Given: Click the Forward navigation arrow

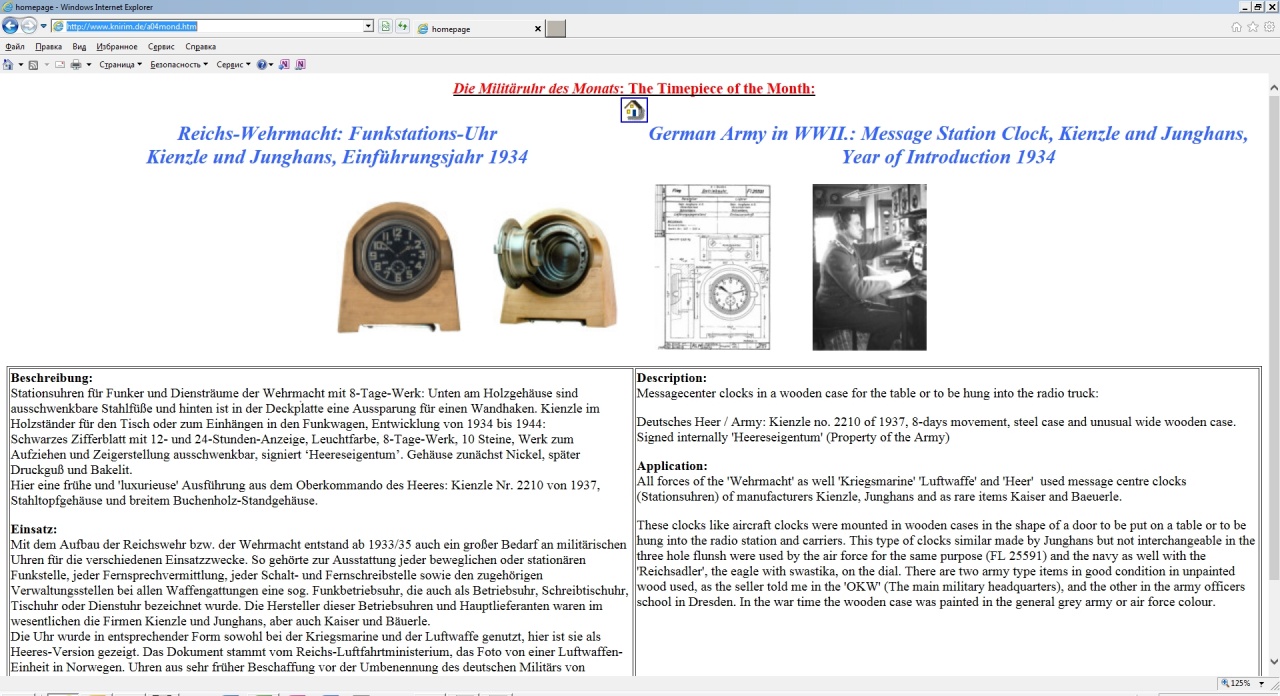Looking at the screenshot, I should pyautogui.click(x=29, y=26).
